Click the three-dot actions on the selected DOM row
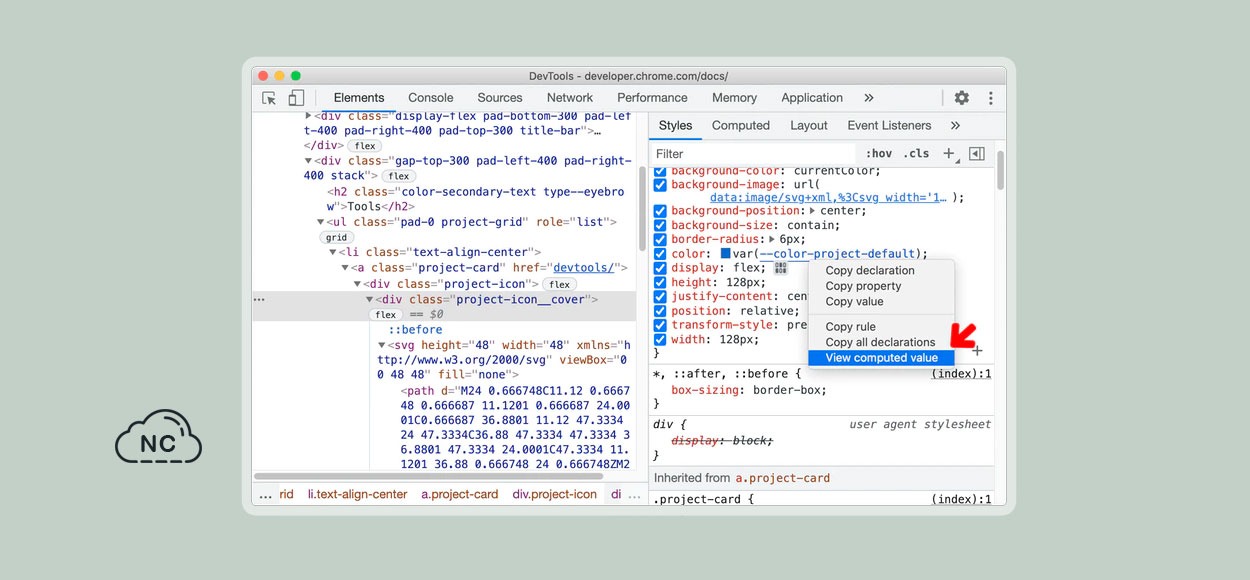Viewport: 1250px width, 580px height. click(260, 300)
